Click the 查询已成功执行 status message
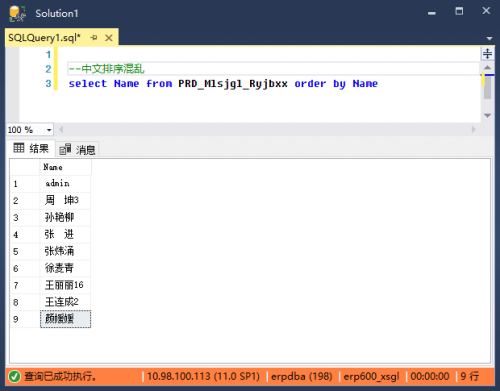 point(60,376)
